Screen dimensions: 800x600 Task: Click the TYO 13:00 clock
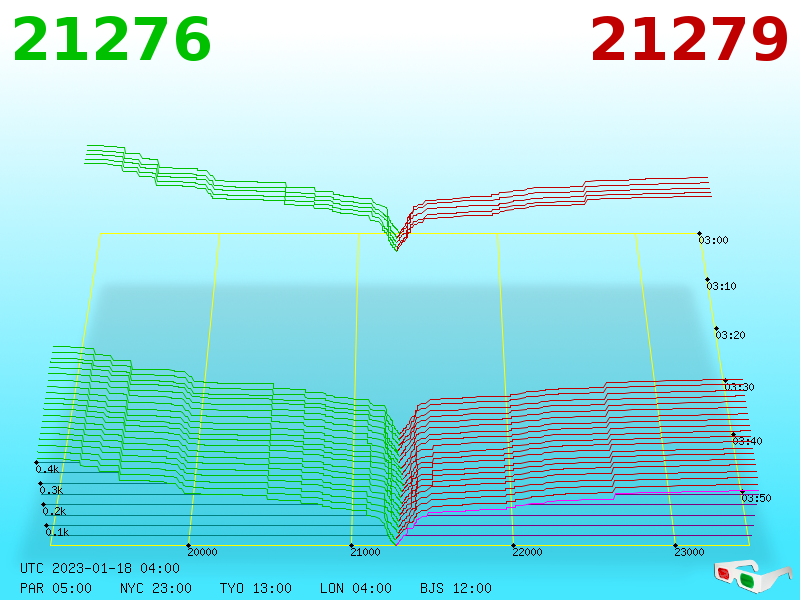[256, 588]
